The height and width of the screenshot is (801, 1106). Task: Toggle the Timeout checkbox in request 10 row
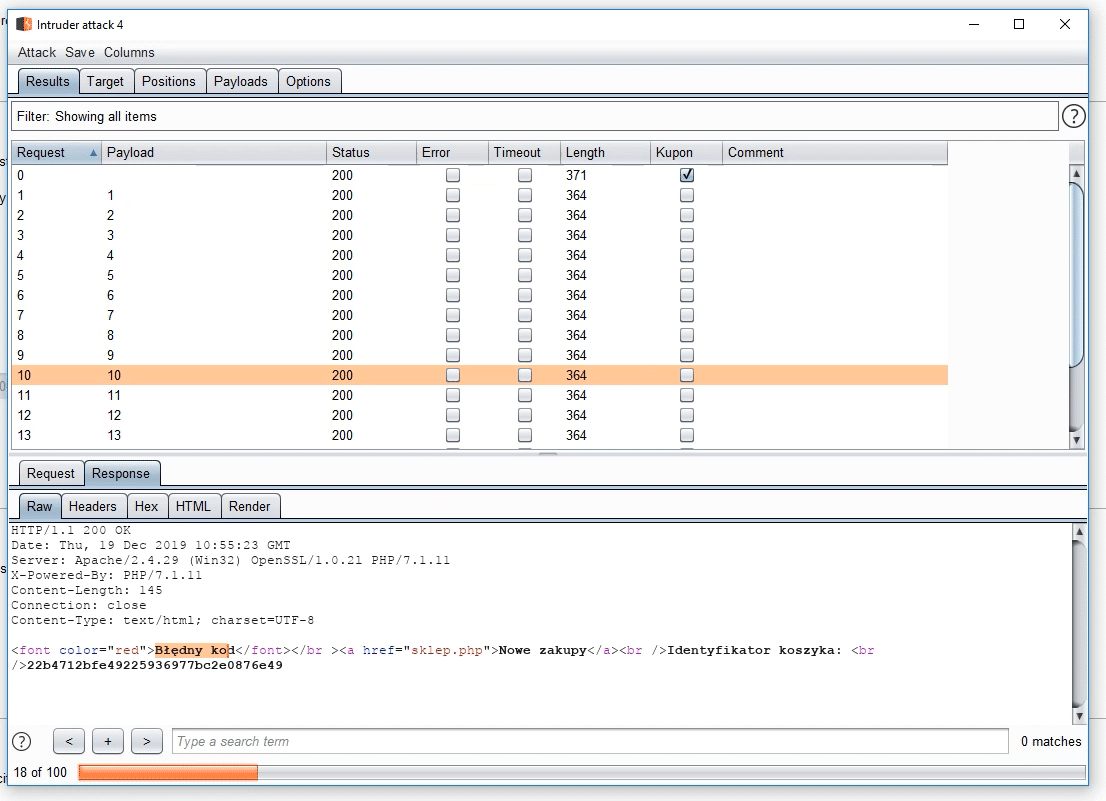pyautogui.click(x=525, y=375)
